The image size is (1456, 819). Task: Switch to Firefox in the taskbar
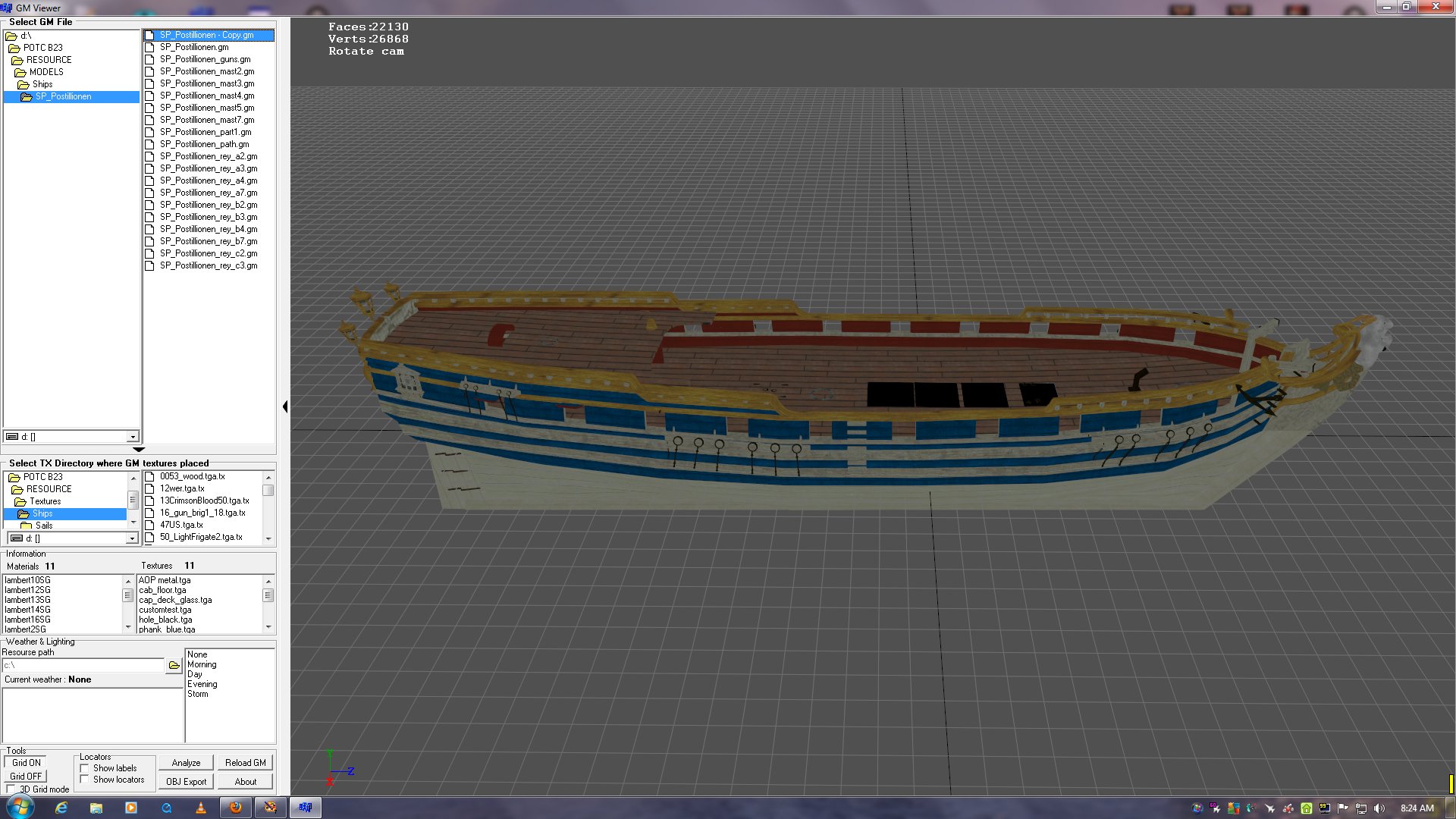(x=236, y=808)
